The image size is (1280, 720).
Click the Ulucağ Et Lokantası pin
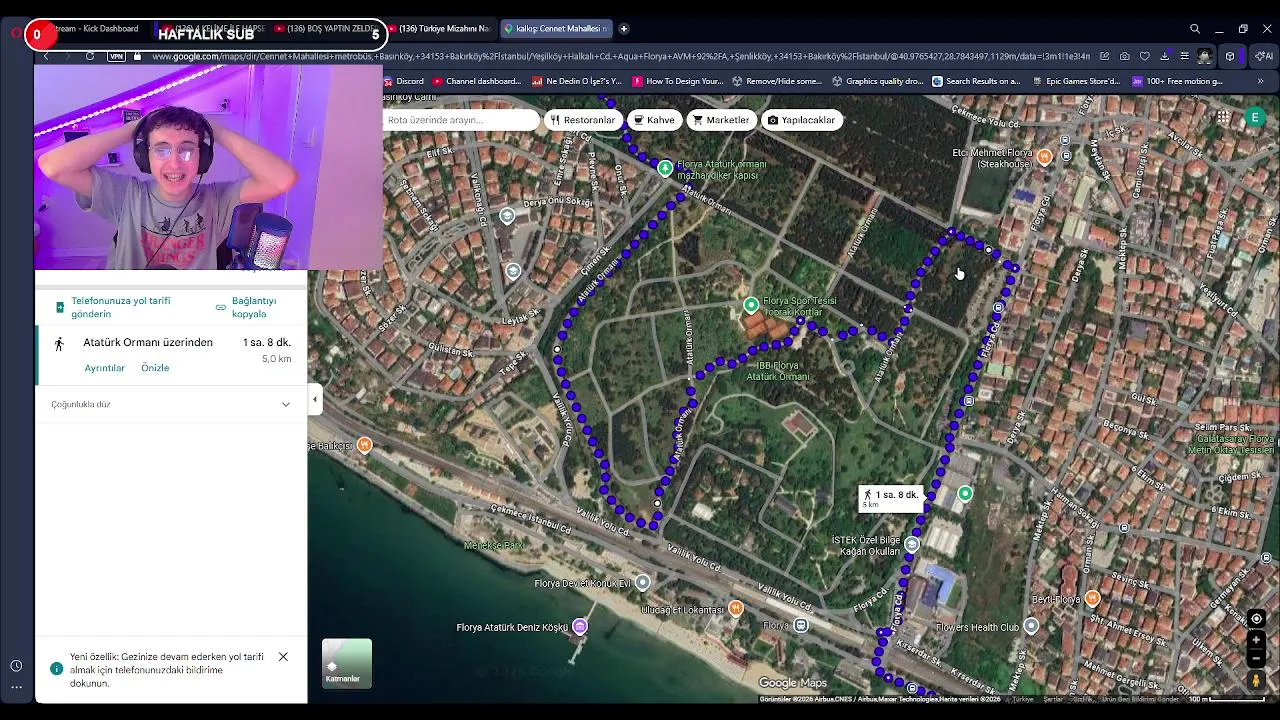[736, 608]
